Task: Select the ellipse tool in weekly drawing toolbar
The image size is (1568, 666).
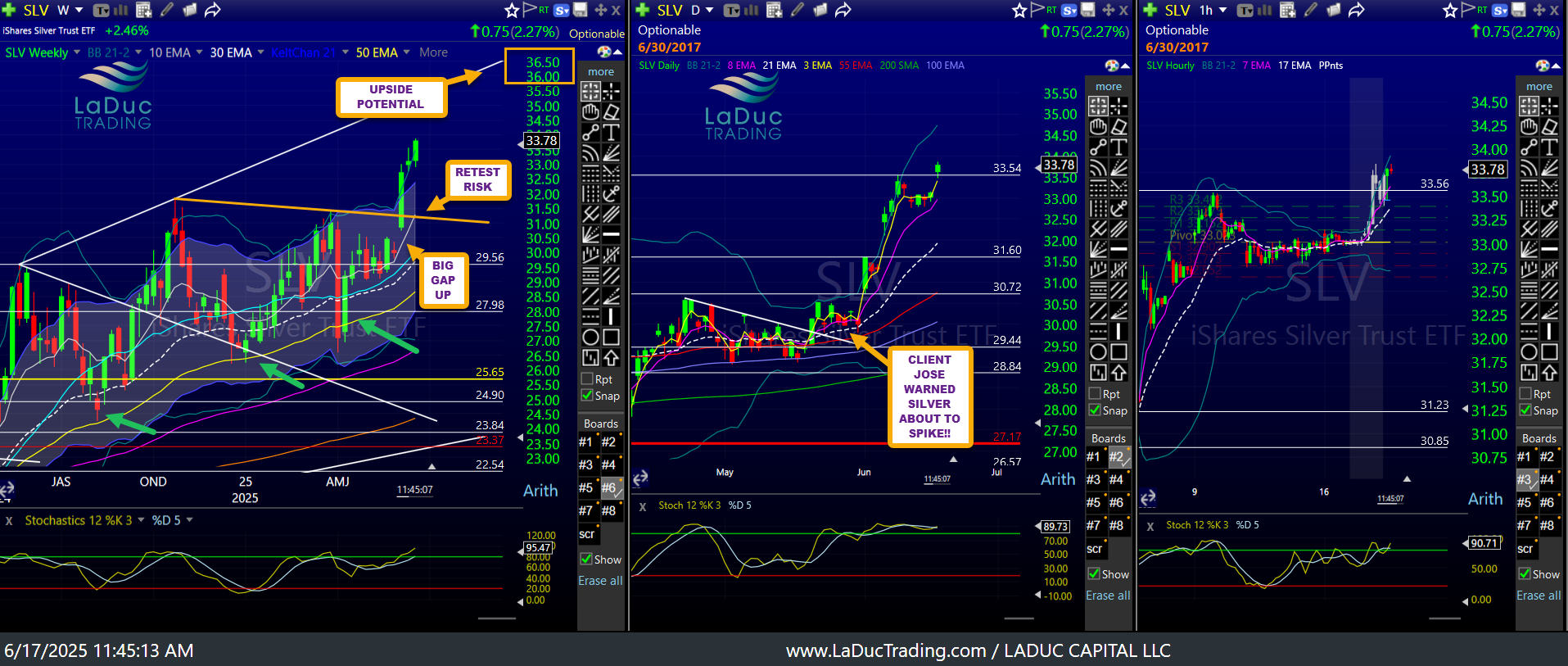Action: click(x=590, y=337)
